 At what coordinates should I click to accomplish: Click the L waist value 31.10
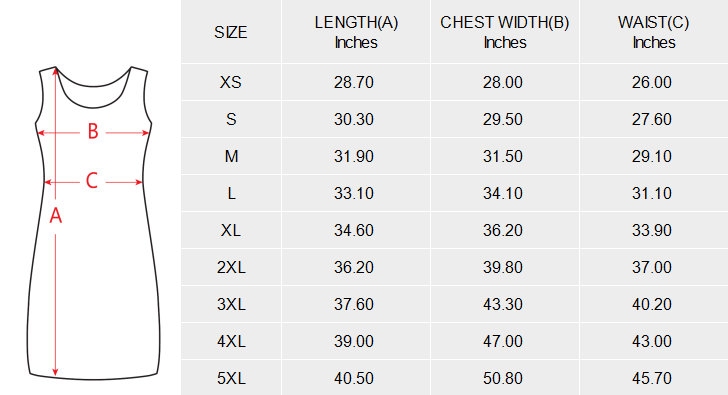[652, 193]
